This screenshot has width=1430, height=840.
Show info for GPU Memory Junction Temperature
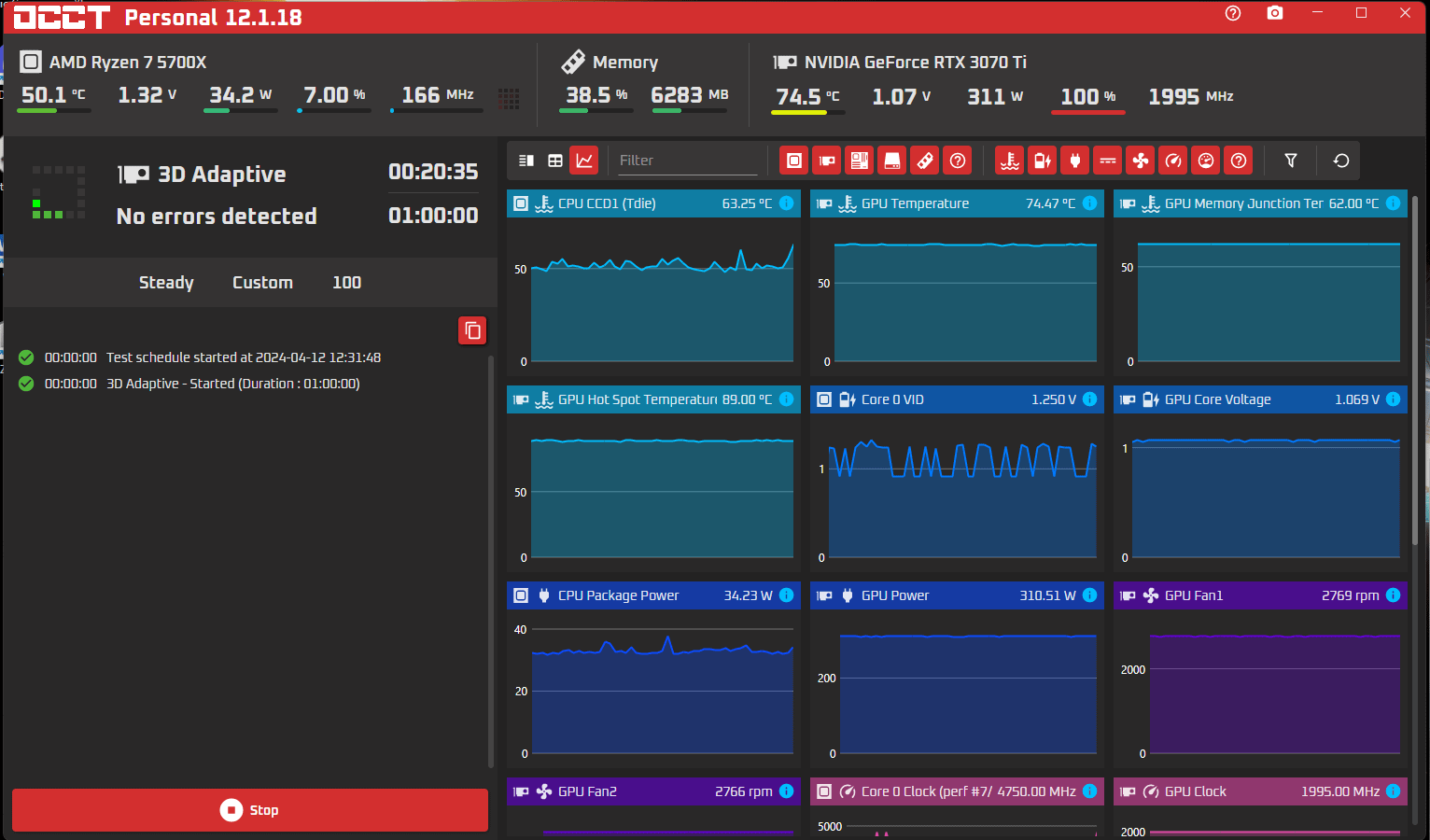click(x=1394, y=203)
